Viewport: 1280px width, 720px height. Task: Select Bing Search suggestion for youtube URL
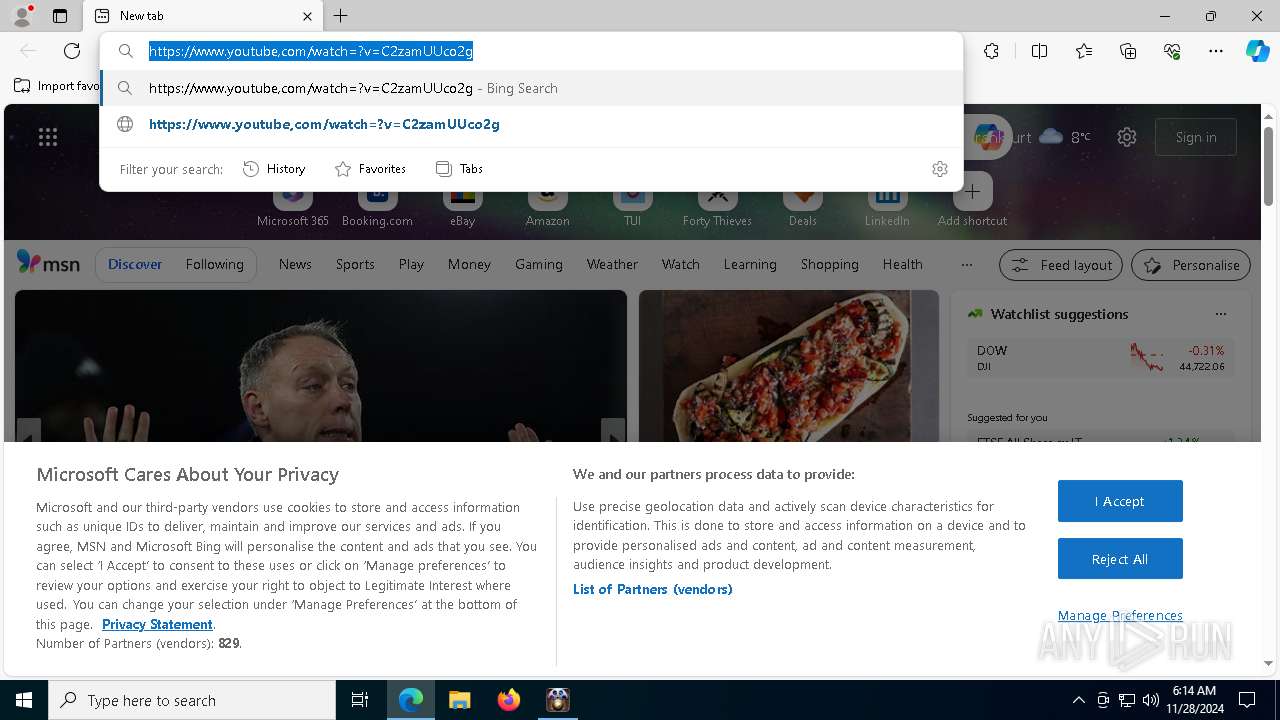531,88
